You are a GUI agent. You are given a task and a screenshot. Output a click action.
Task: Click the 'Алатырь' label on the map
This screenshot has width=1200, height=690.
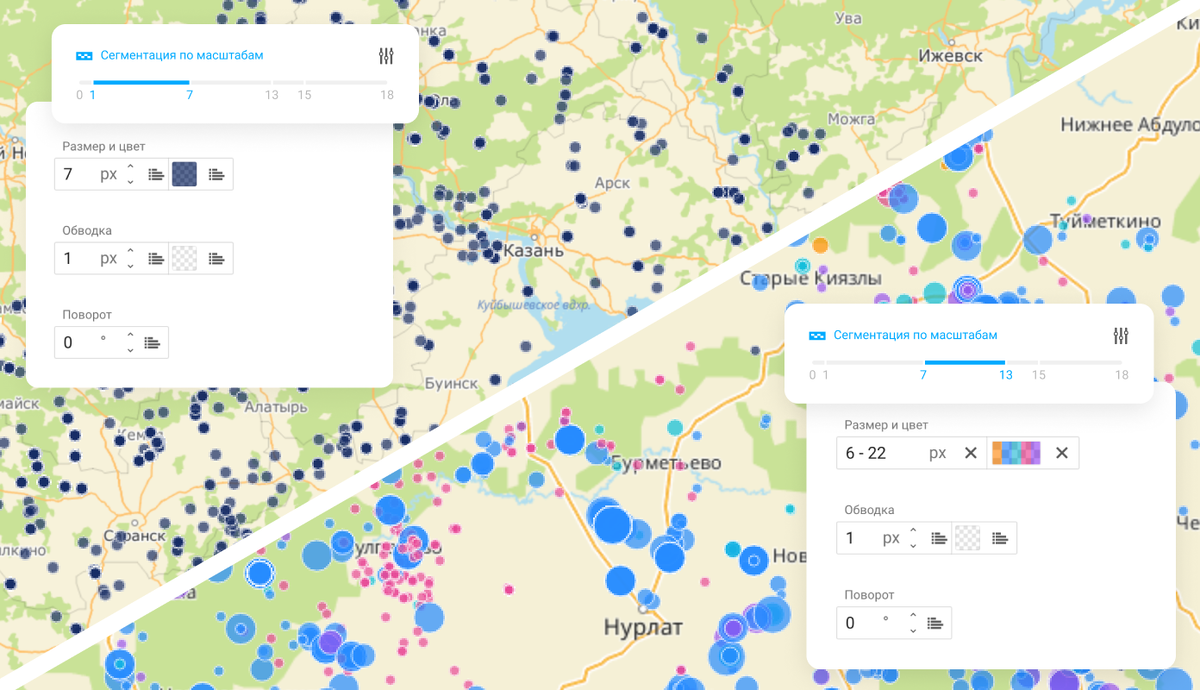click(x=276, y=407)
